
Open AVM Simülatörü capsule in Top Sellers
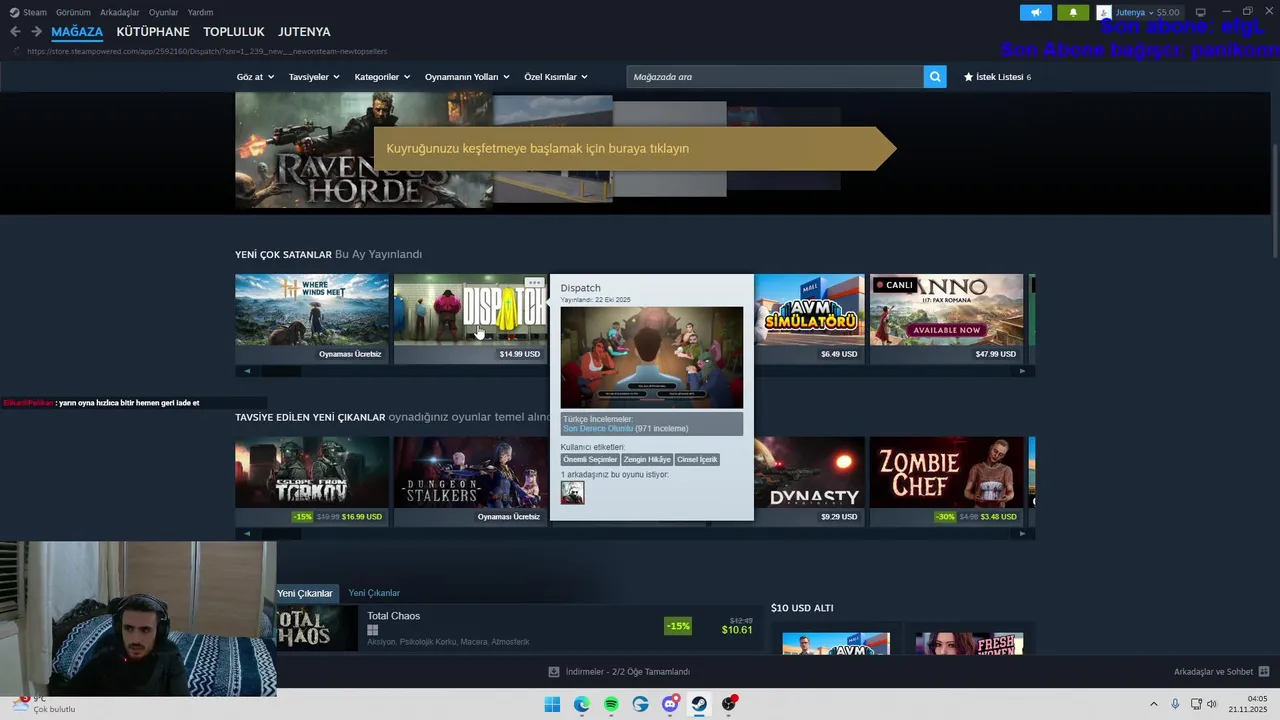click(809, 318)
